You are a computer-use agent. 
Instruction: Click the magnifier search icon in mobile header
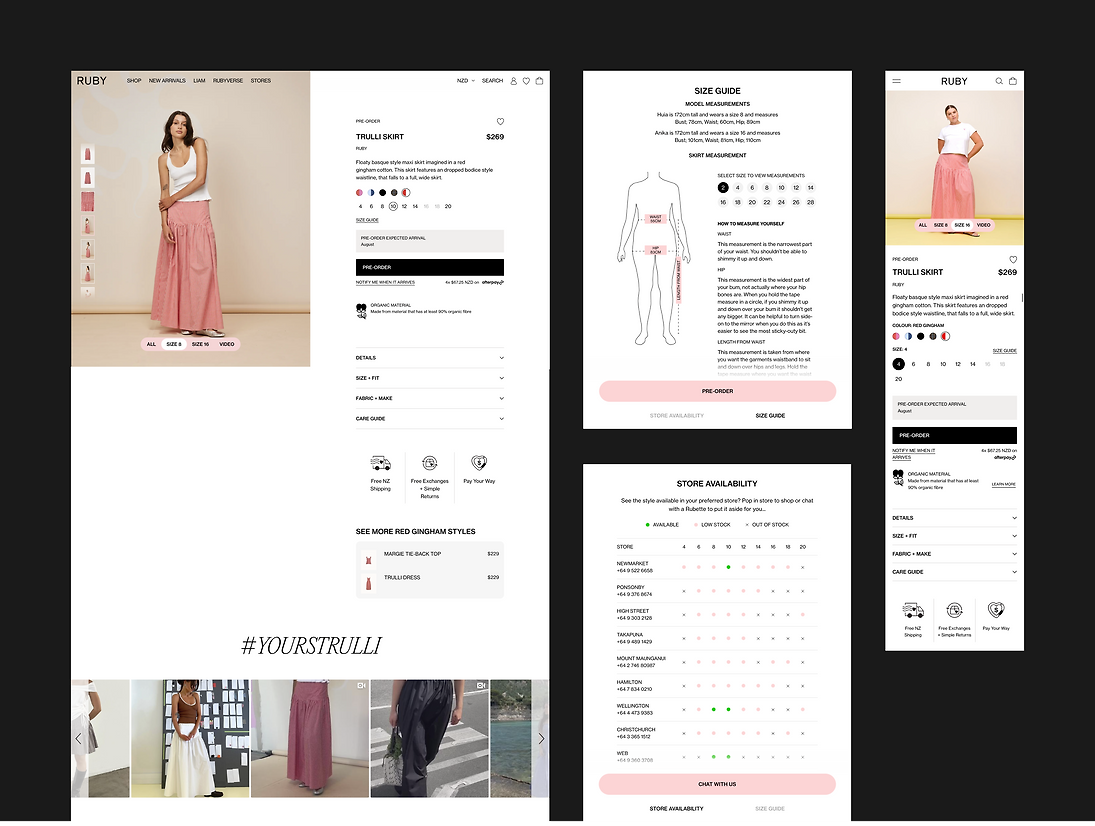tap(998, 81)
